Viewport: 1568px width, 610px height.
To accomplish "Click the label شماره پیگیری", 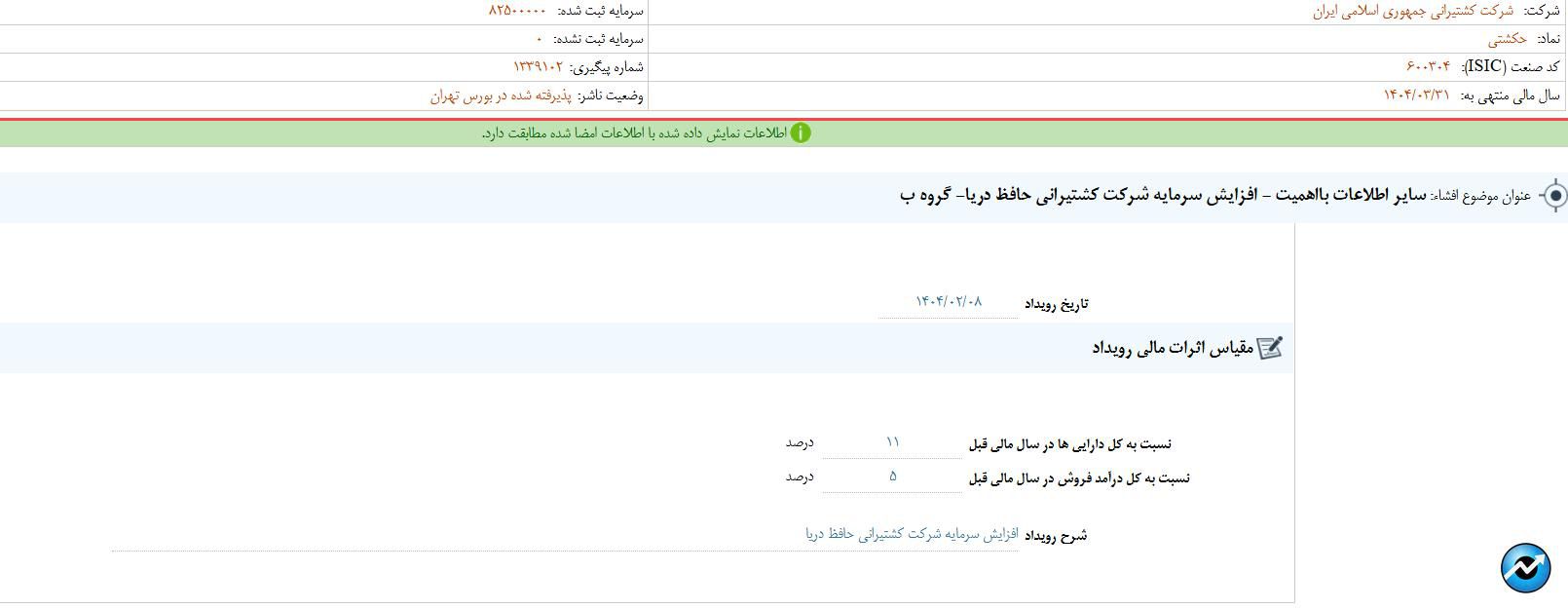I will 607,67.
